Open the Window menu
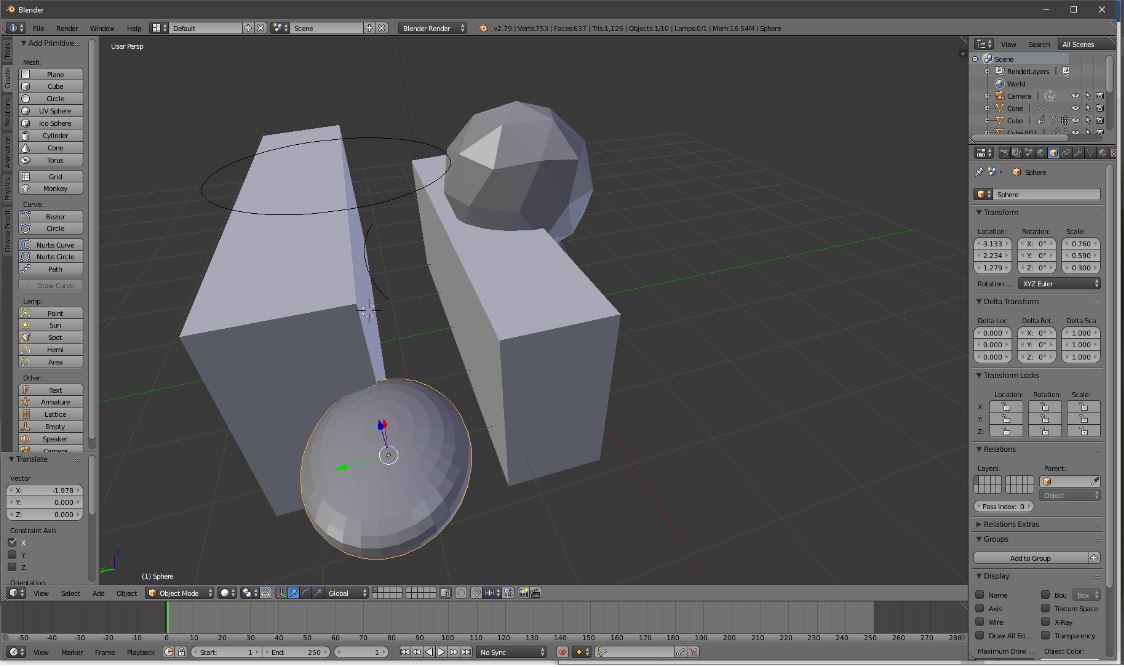Image resolution: width=1124 pixels, height=667 pixels. 102,28
